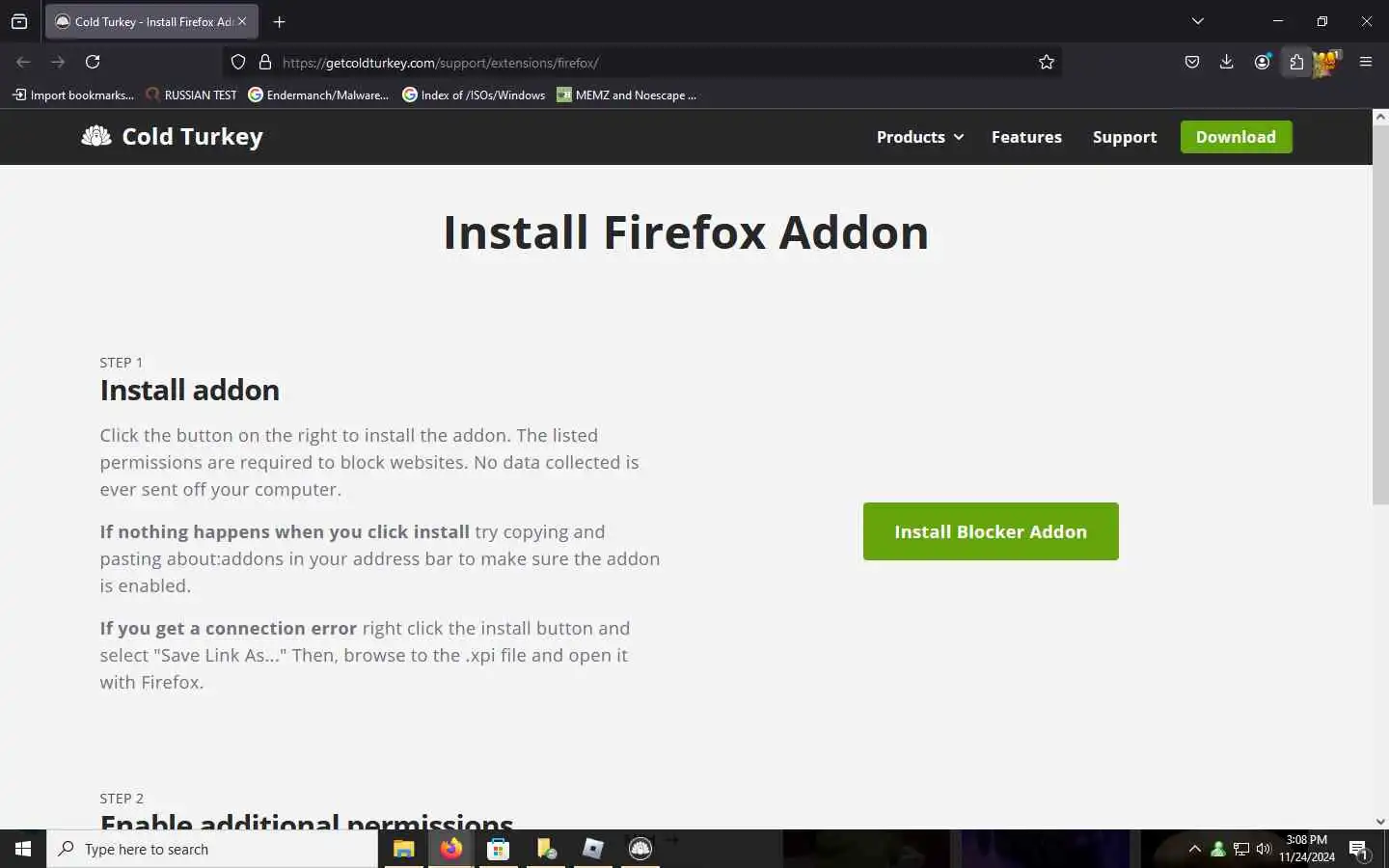Screen dimensions: 1389x868
Task: Open the RUSSIAN TEST bookmark
Action: click(191, 95)
